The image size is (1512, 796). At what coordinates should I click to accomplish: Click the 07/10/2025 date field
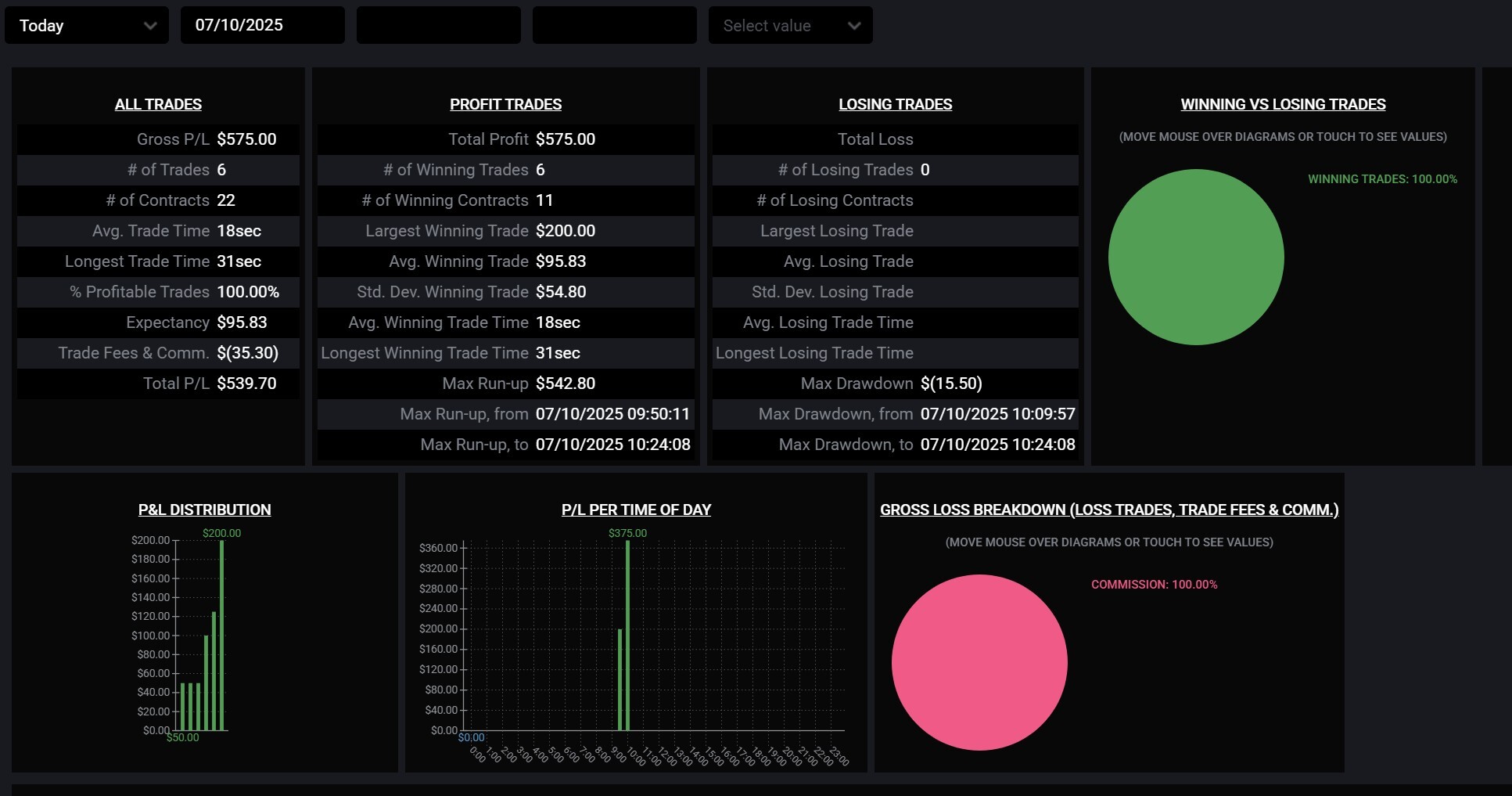point(262,26)
